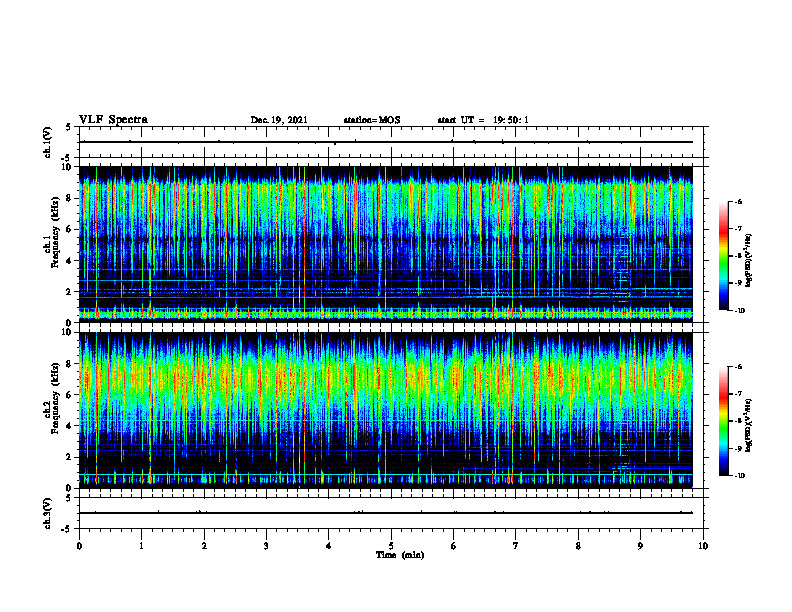Click the 'ch.3(V)' vertical axis label
The width and height of the screenshot is (792, 612).
[x=48, y=513]
